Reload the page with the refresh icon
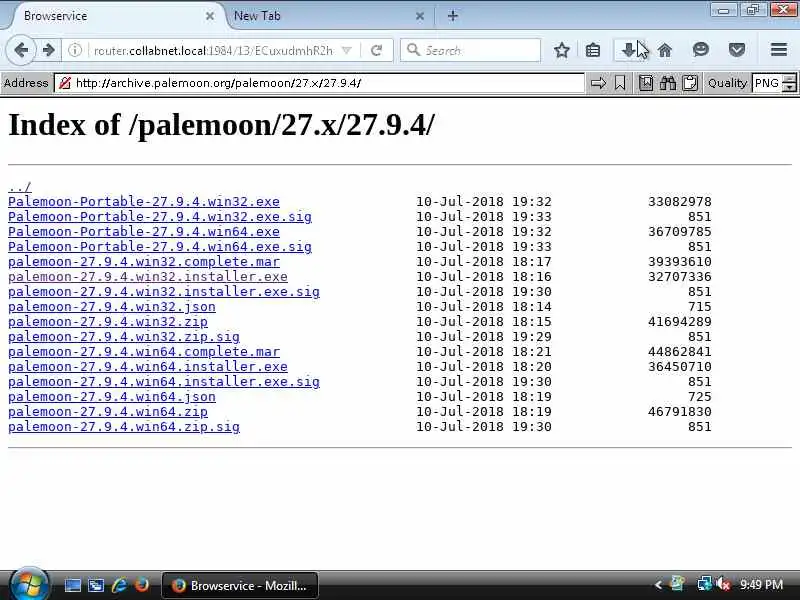 (x=377, y=50)
